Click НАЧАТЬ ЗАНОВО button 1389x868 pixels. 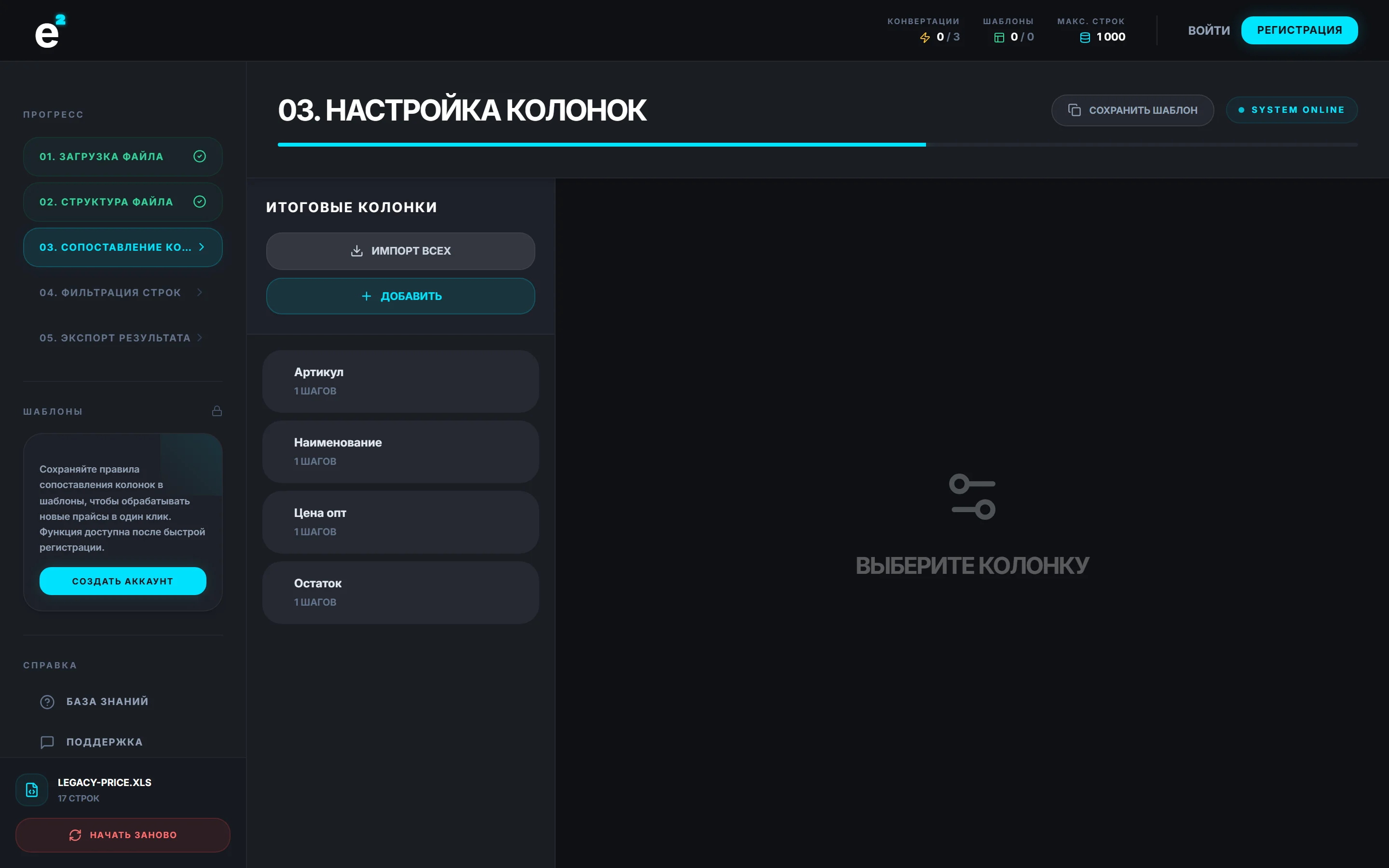click(x=123, y=835)
